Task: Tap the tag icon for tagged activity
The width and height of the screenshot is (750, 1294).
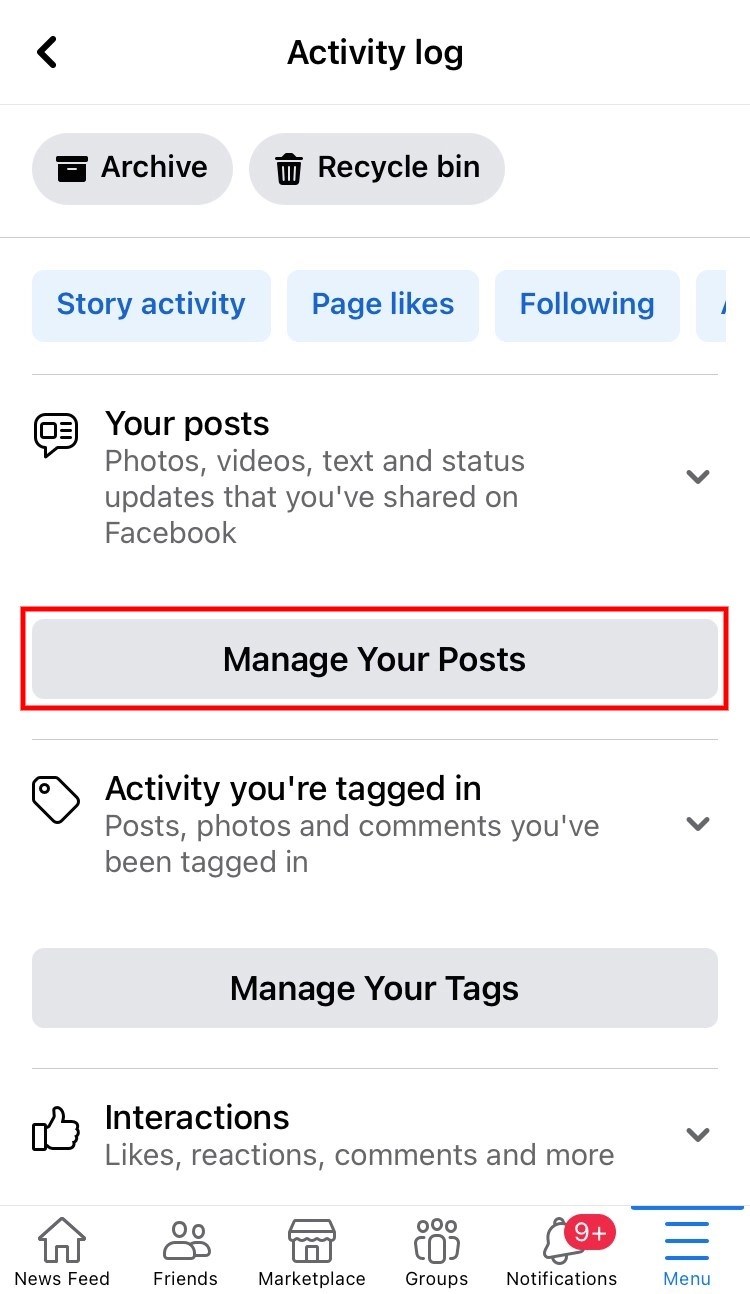Action: (x=56, y=800)
